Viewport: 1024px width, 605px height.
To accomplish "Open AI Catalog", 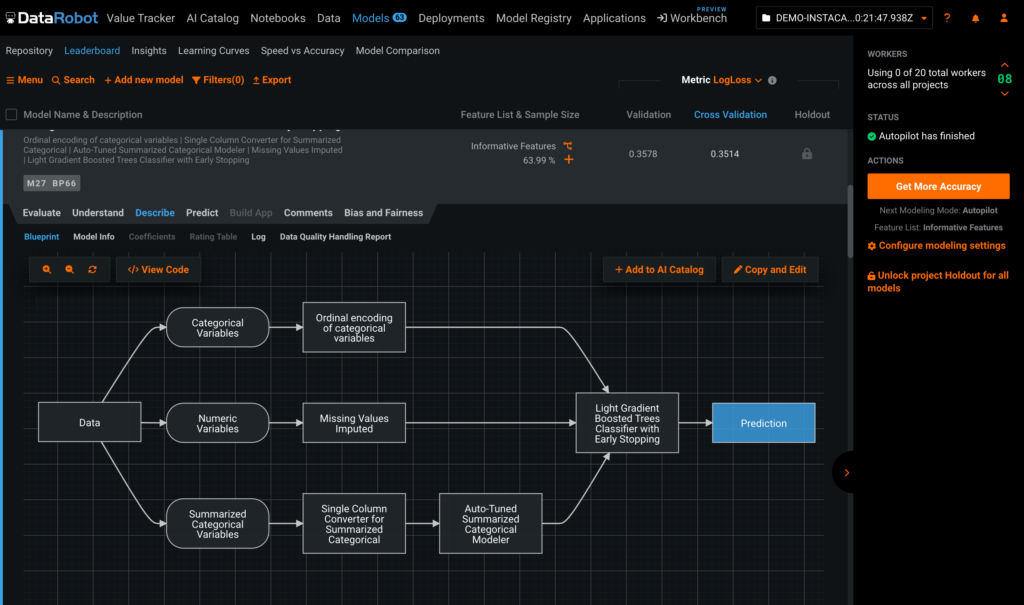I will (212, 18).
